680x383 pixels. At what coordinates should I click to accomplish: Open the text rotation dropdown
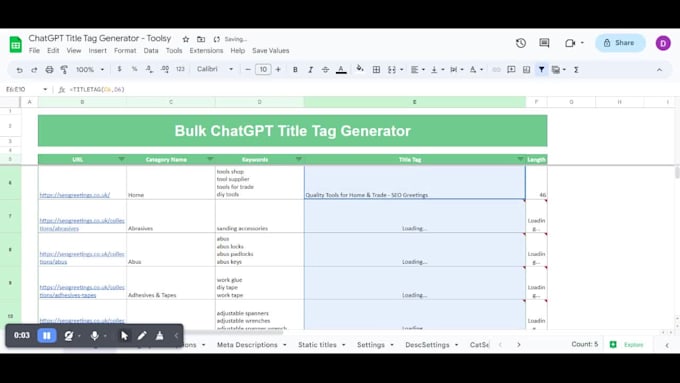point(476,69)
